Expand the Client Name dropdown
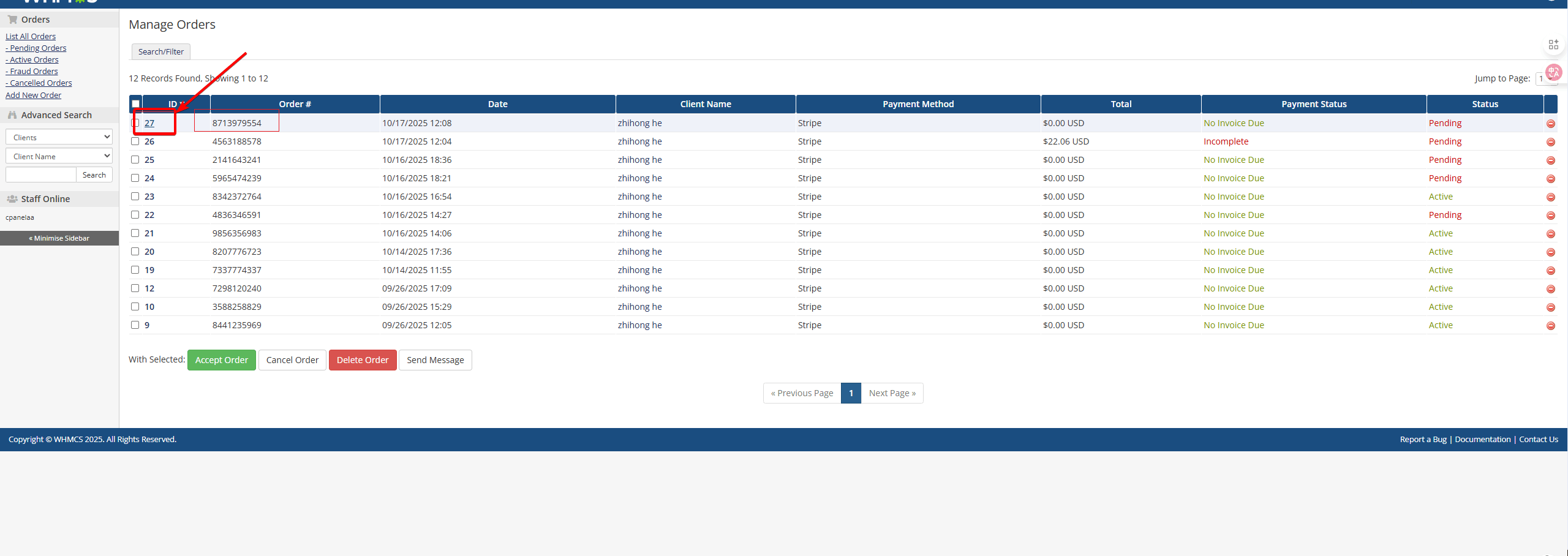This screenshot has height=556, width=1568. click(59, 156)
